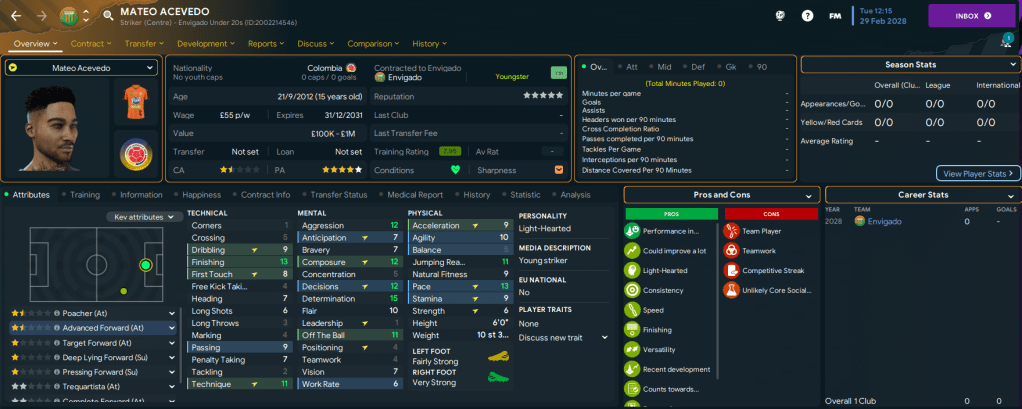The width and height of the screenshot is (1022, 409).
Task: Select the Gk stats radio option
Action: tap(725, 66)
